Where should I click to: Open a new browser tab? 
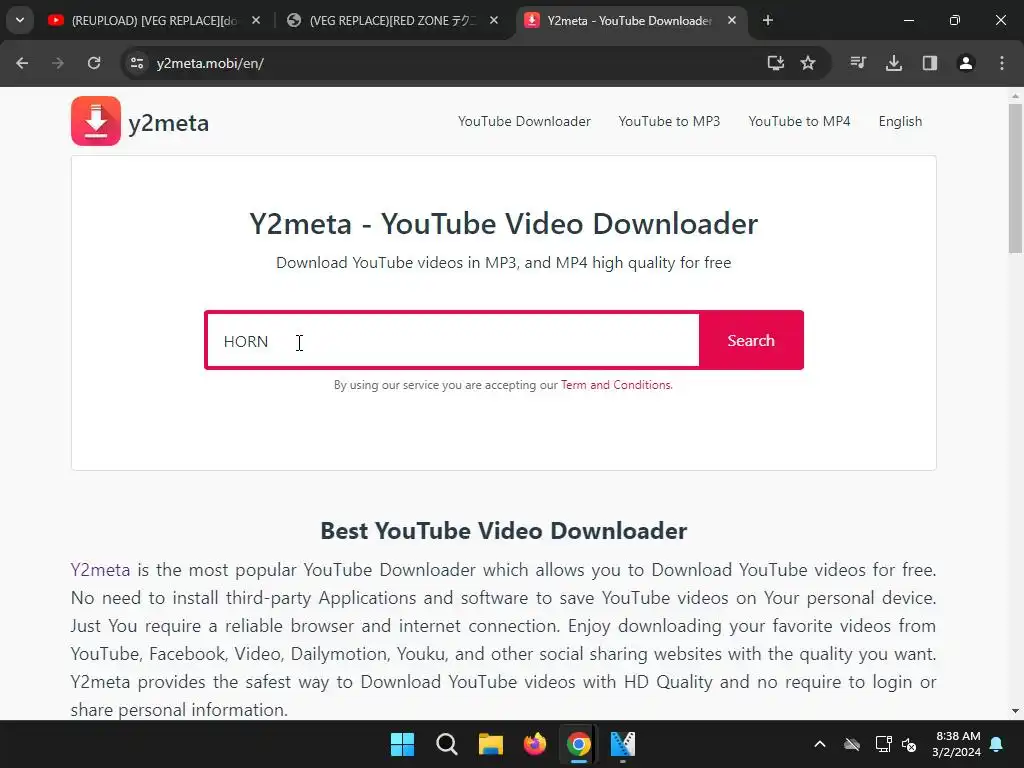[768, 21]
